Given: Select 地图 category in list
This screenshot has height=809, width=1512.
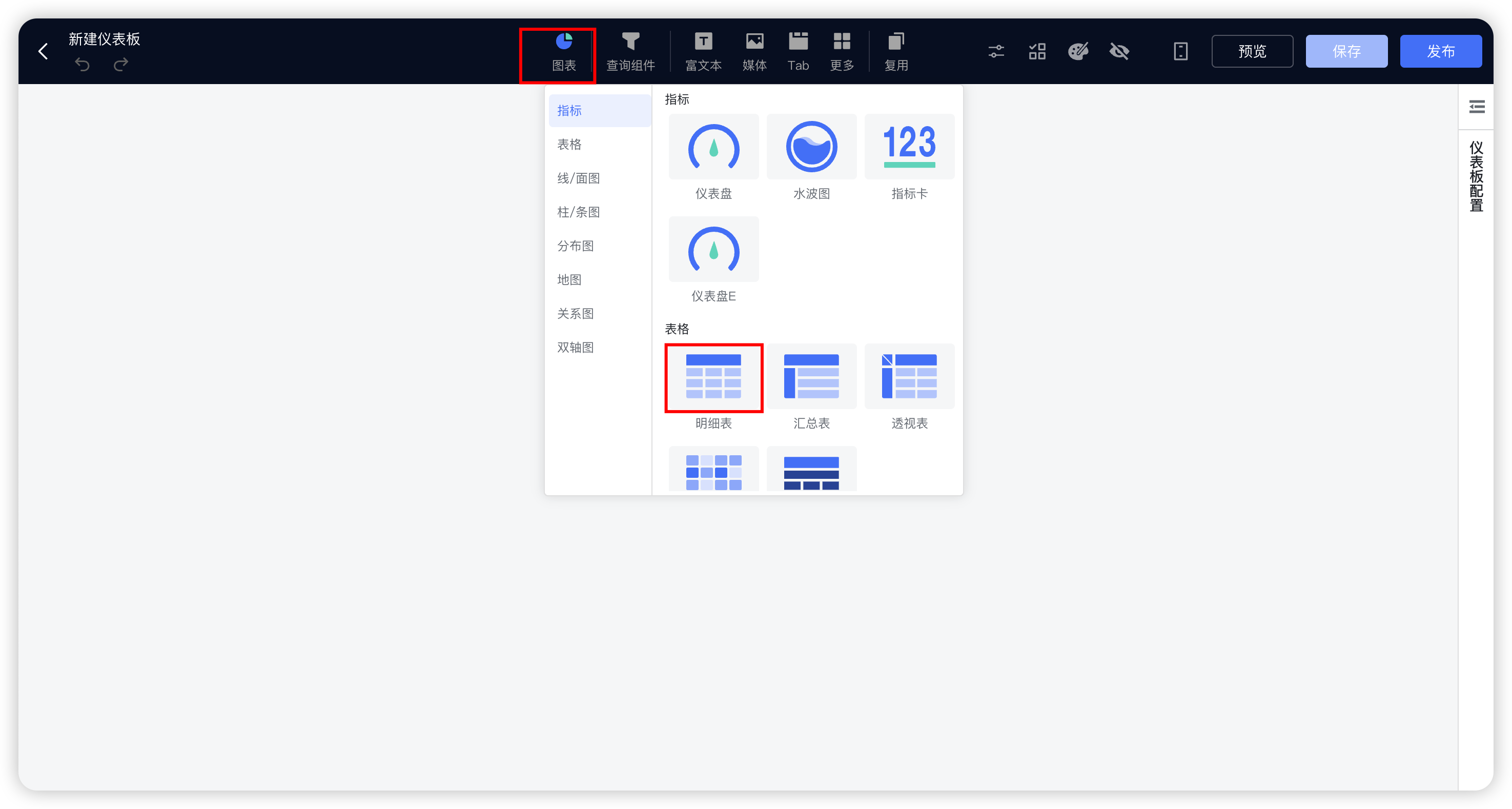Looking at the screenshot, I should click(x=569, y=279).
